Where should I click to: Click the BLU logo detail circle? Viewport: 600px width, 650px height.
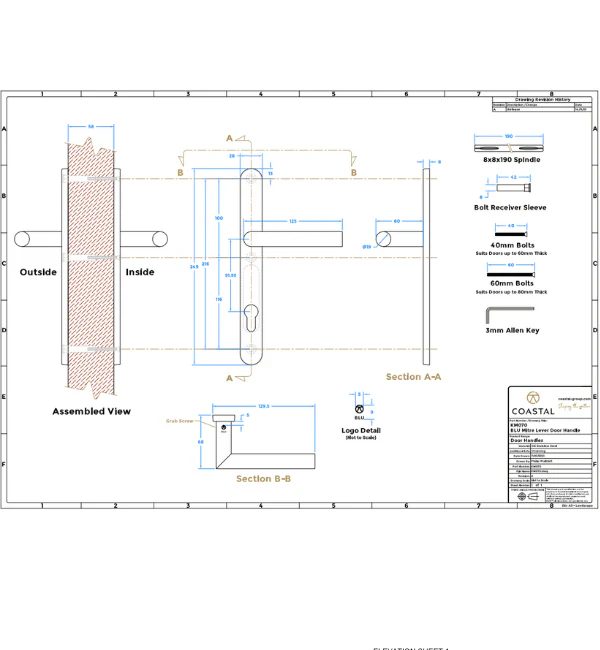pos(358,408)
